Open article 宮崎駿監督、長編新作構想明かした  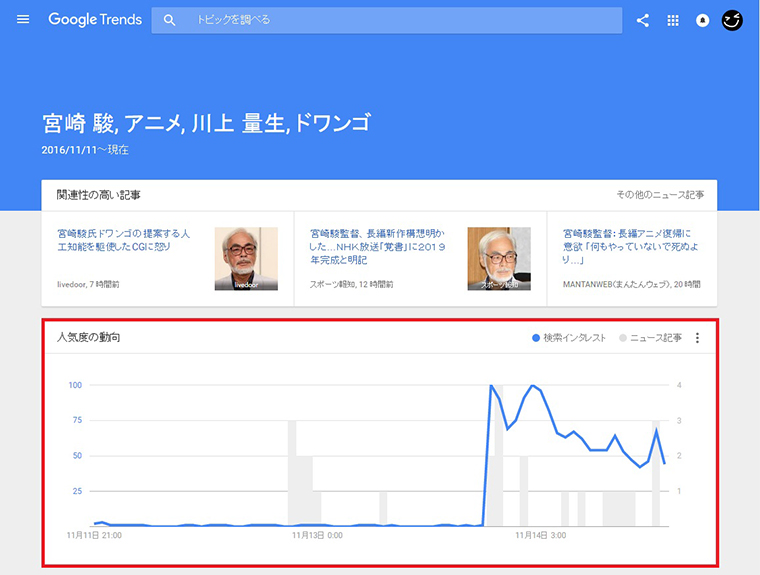[x=377, y=247]
